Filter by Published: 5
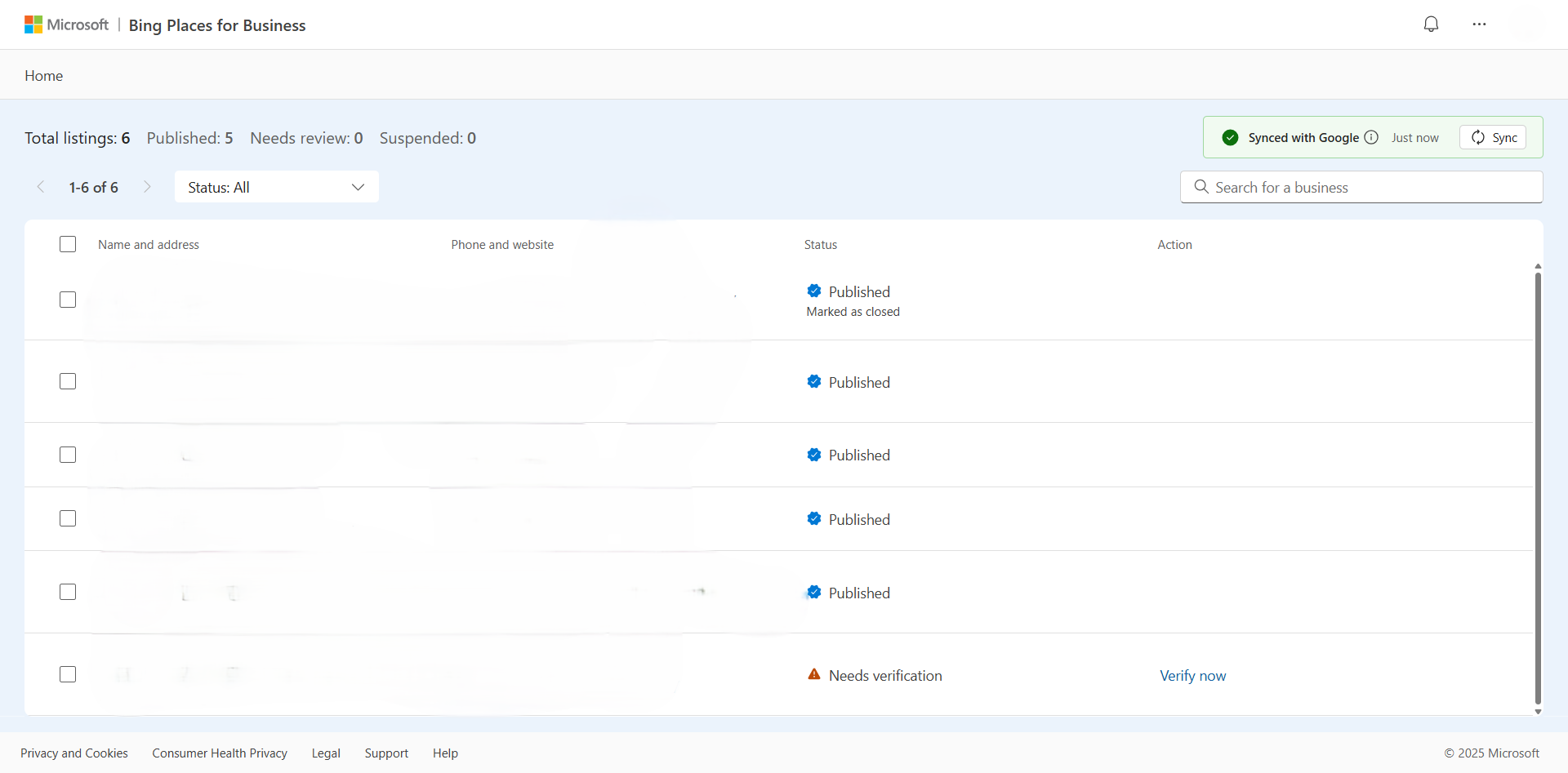This screenshot has width=1568, height=773. click(x=189, y=138)
